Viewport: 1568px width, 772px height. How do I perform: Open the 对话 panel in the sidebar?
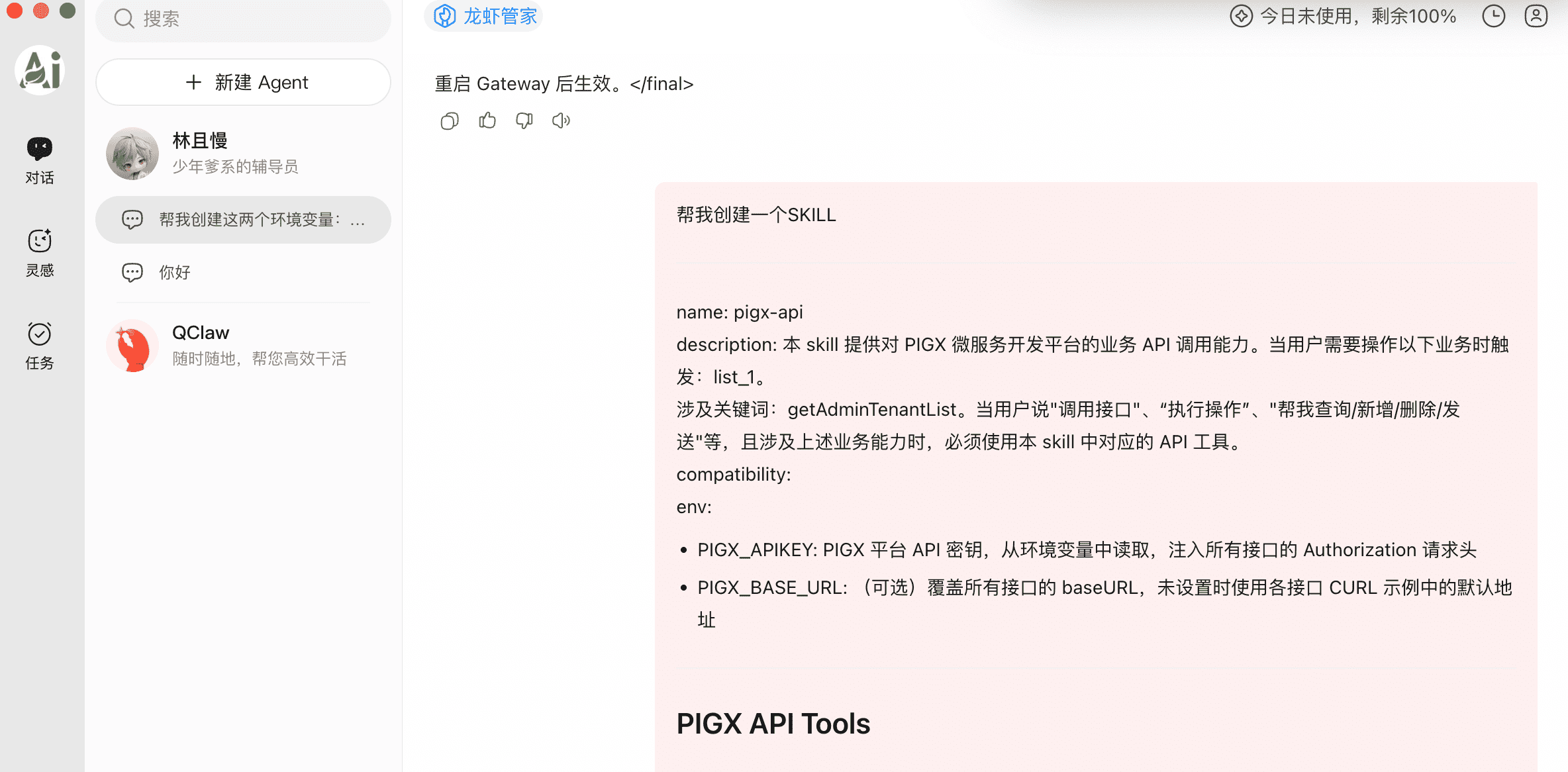pyautogui.click(x=39, y=159)
